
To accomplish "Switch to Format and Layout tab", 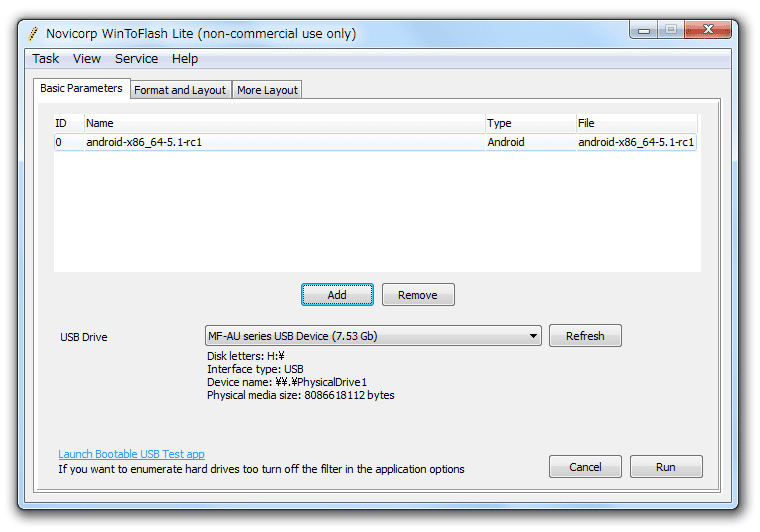I will coord(180,90).
